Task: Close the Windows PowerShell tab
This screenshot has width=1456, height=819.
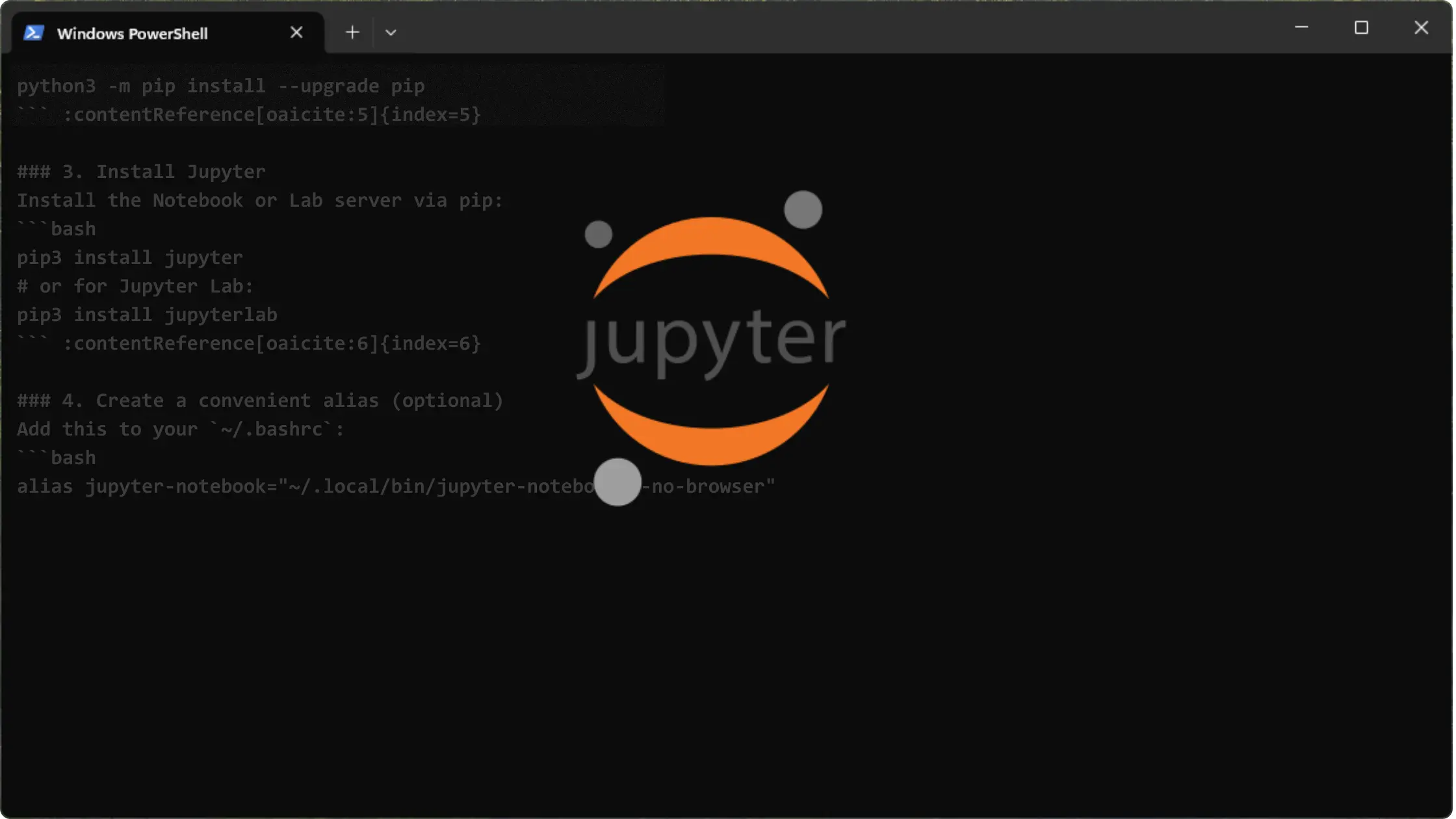Action: click(x=296, y=32)
